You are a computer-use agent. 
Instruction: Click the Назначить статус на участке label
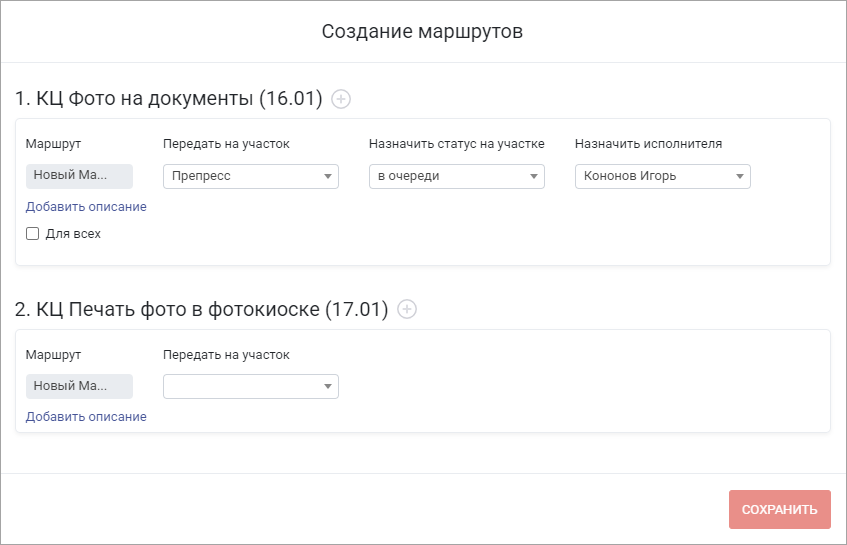pyautogui.click(x=456, y=144)
